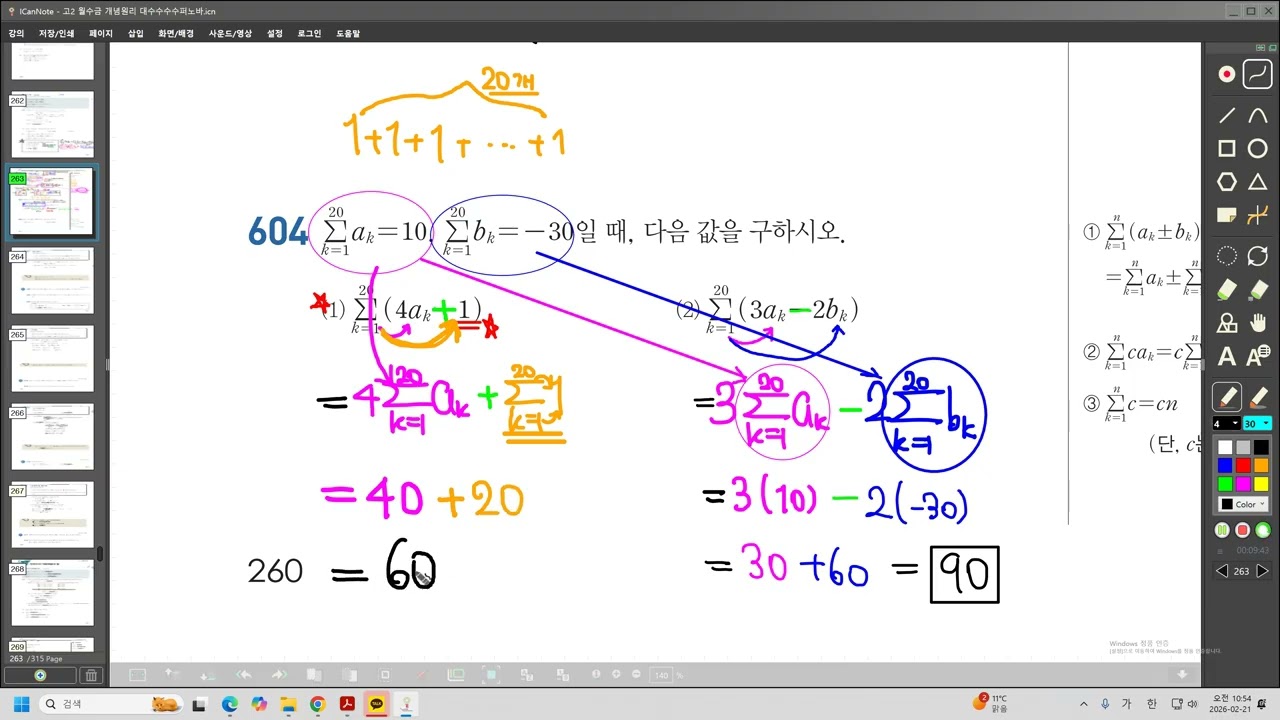Viewport: 1280px width, 720px height.
Task: Select the green highlighter pen
Action: (1226, 289)
